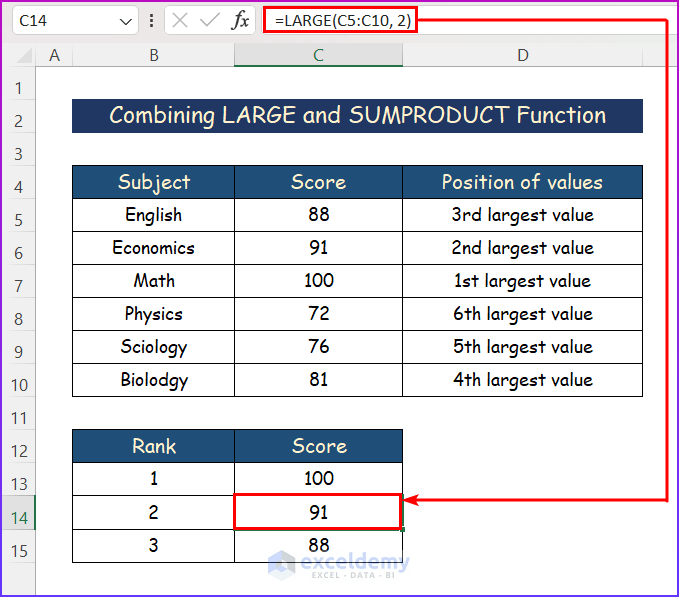Click the Subject header cell

[153, 182]
